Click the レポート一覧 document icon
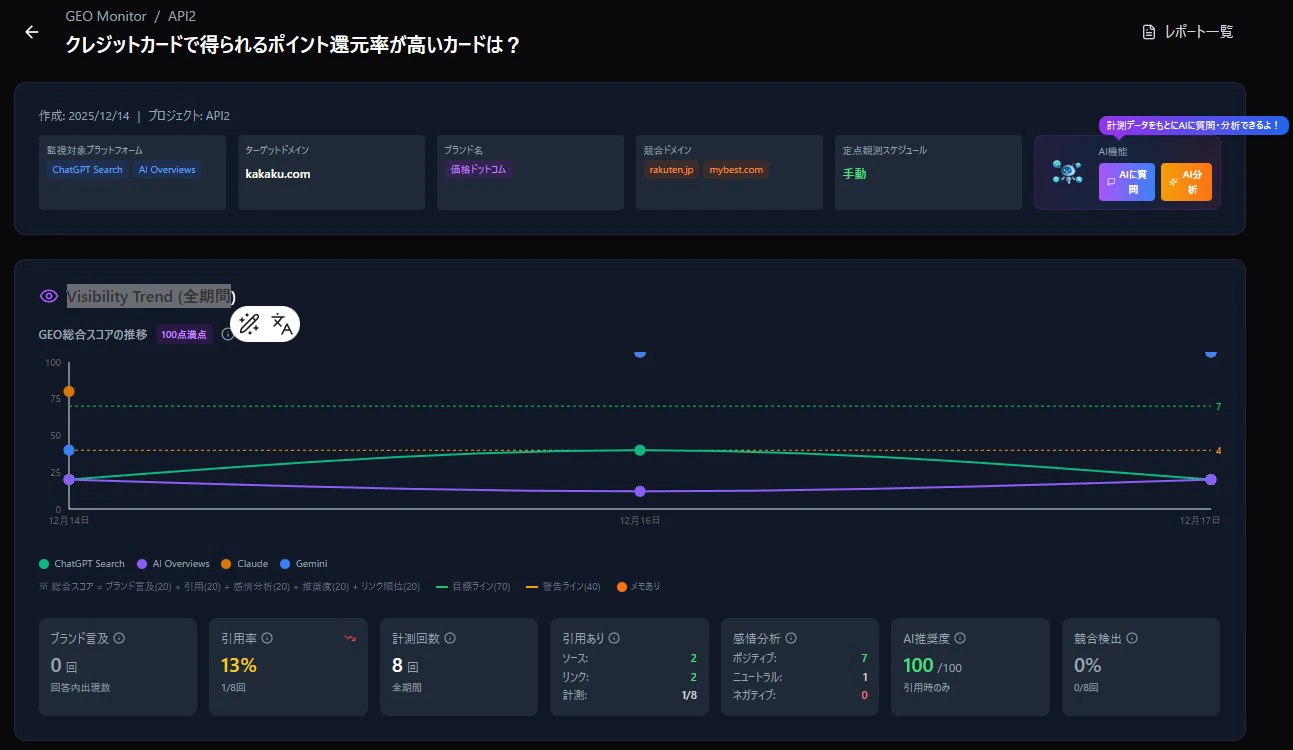 coord(1148,31)
